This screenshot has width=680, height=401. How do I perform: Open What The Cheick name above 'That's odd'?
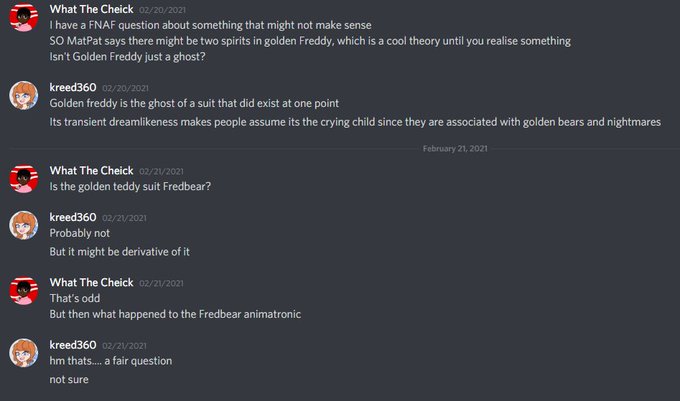(x=92, y=283)
